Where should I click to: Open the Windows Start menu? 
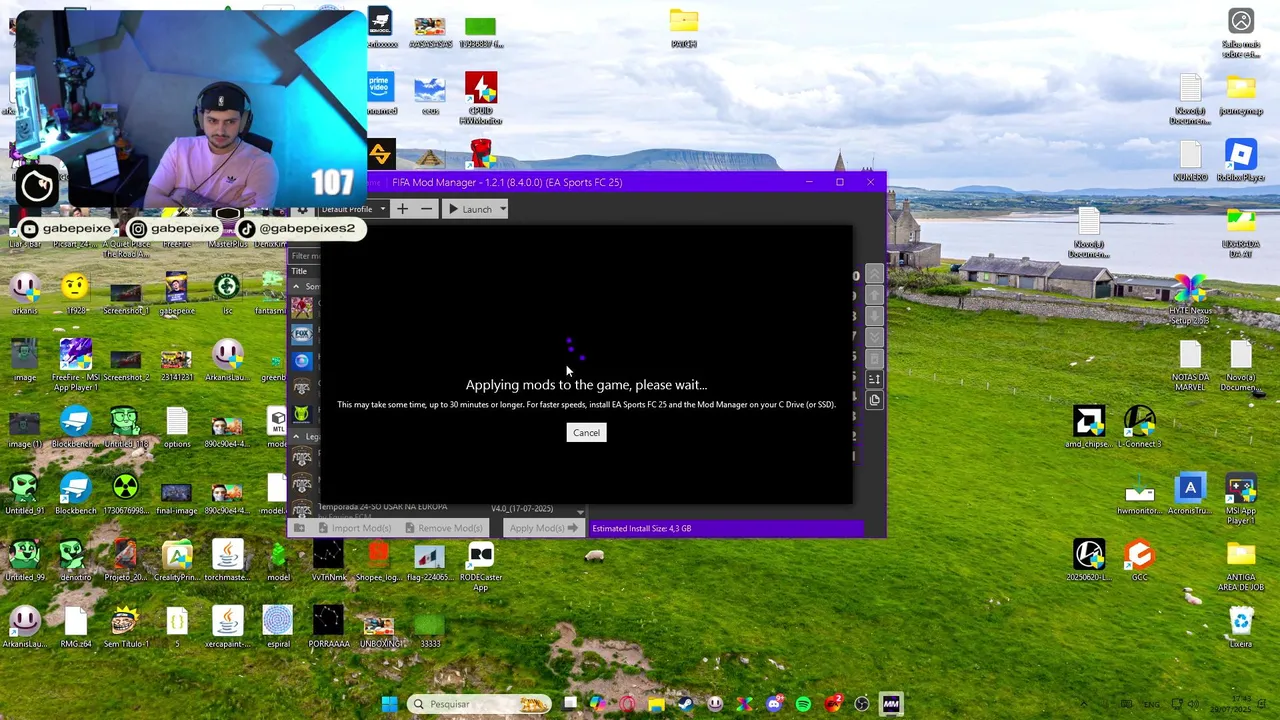(389, 704)
